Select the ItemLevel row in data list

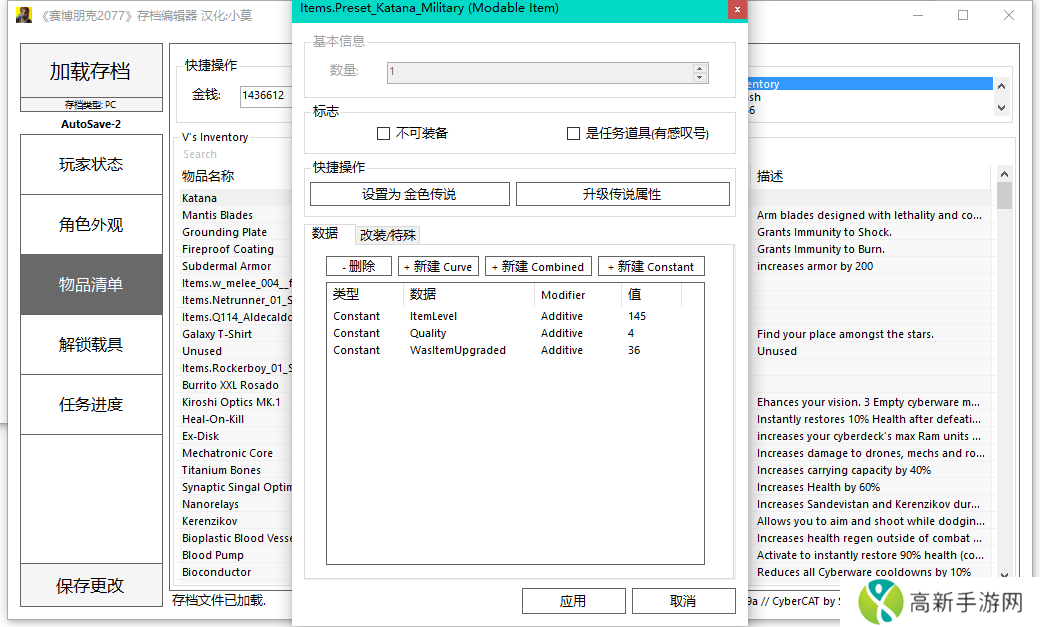433,316
